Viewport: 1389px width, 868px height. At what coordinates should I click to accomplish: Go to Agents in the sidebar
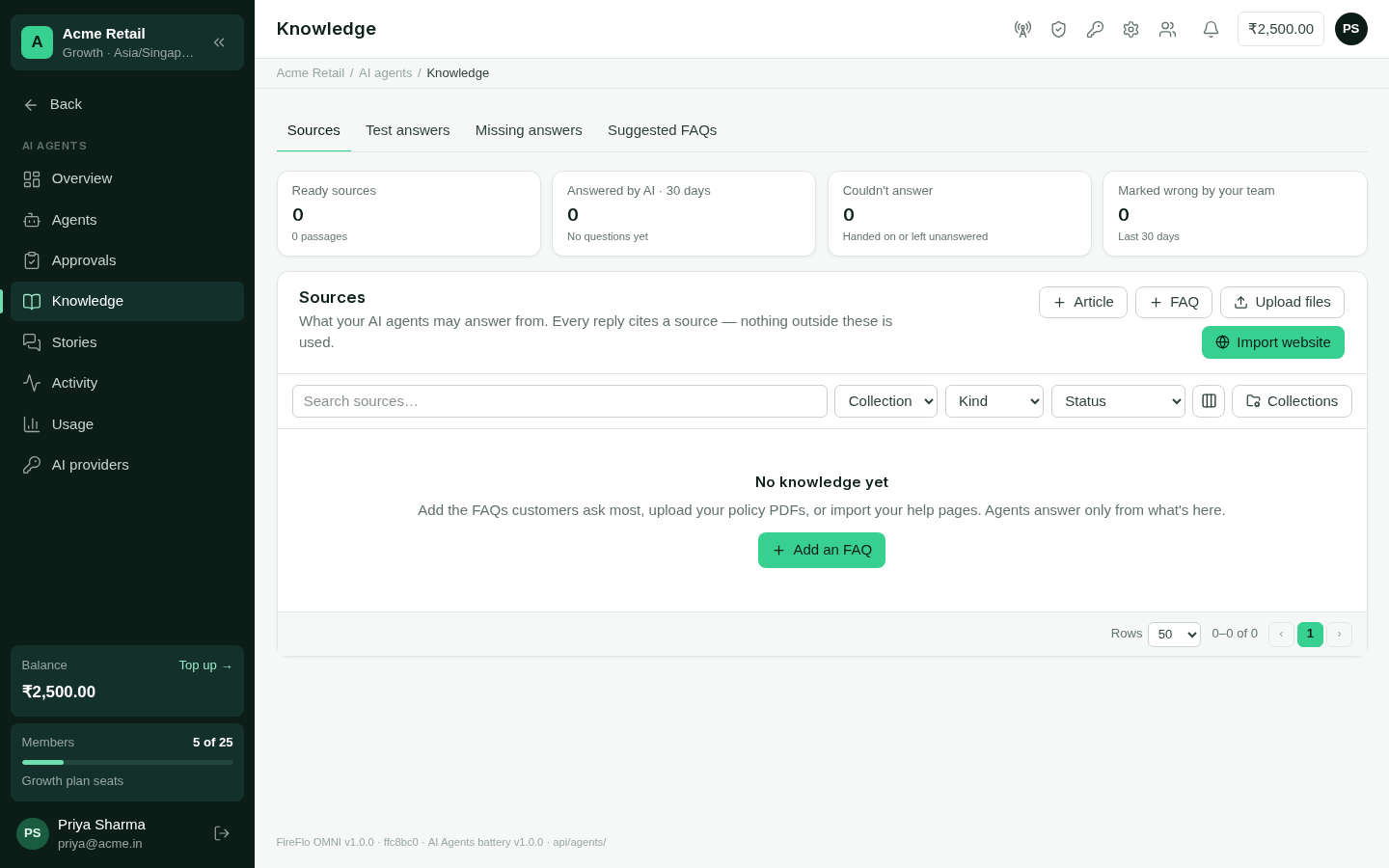[127, 220]
